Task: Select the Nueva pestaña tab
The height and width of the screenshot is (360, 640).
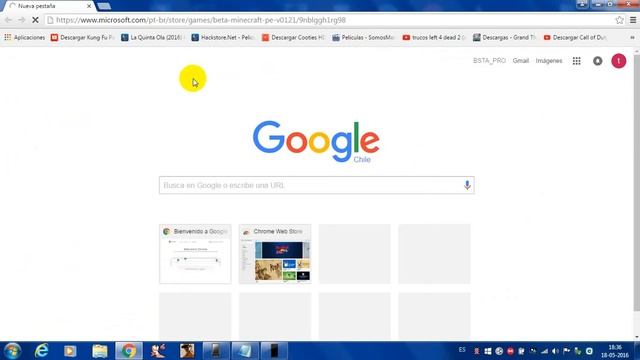Action: [x=49, y=6]
